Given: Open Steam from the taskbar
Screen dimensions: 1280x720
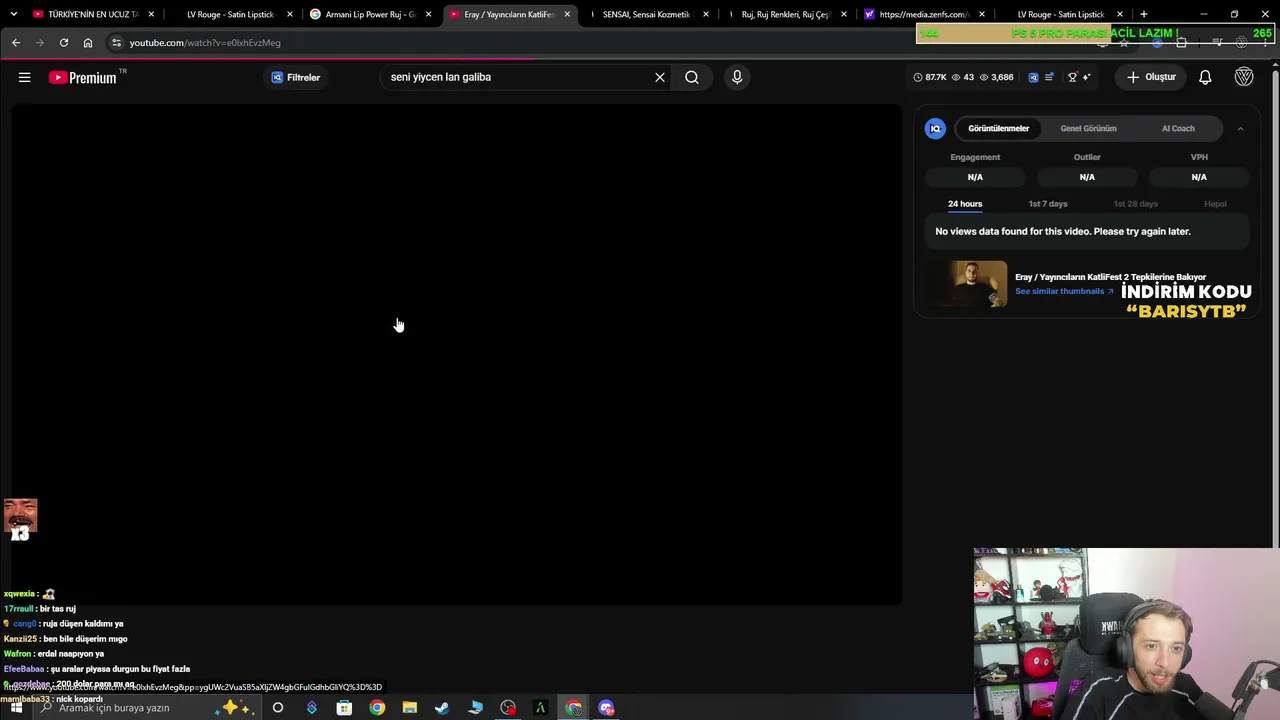Looking at the screenshot, I should pyautogui.click(x=442, y=708).
